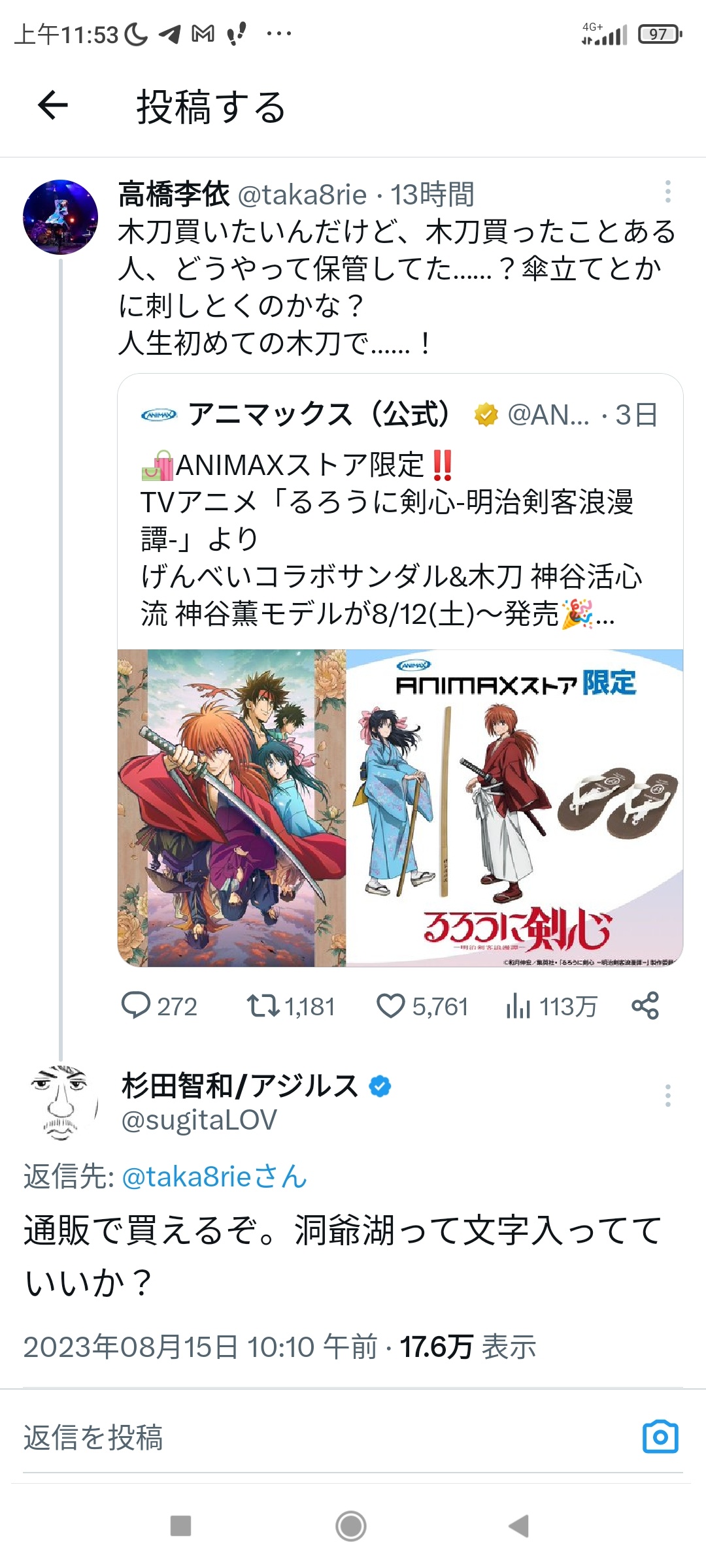
Task: Open the three-dot menu on 杉田智和's reply
Action: pos(667,1095)
